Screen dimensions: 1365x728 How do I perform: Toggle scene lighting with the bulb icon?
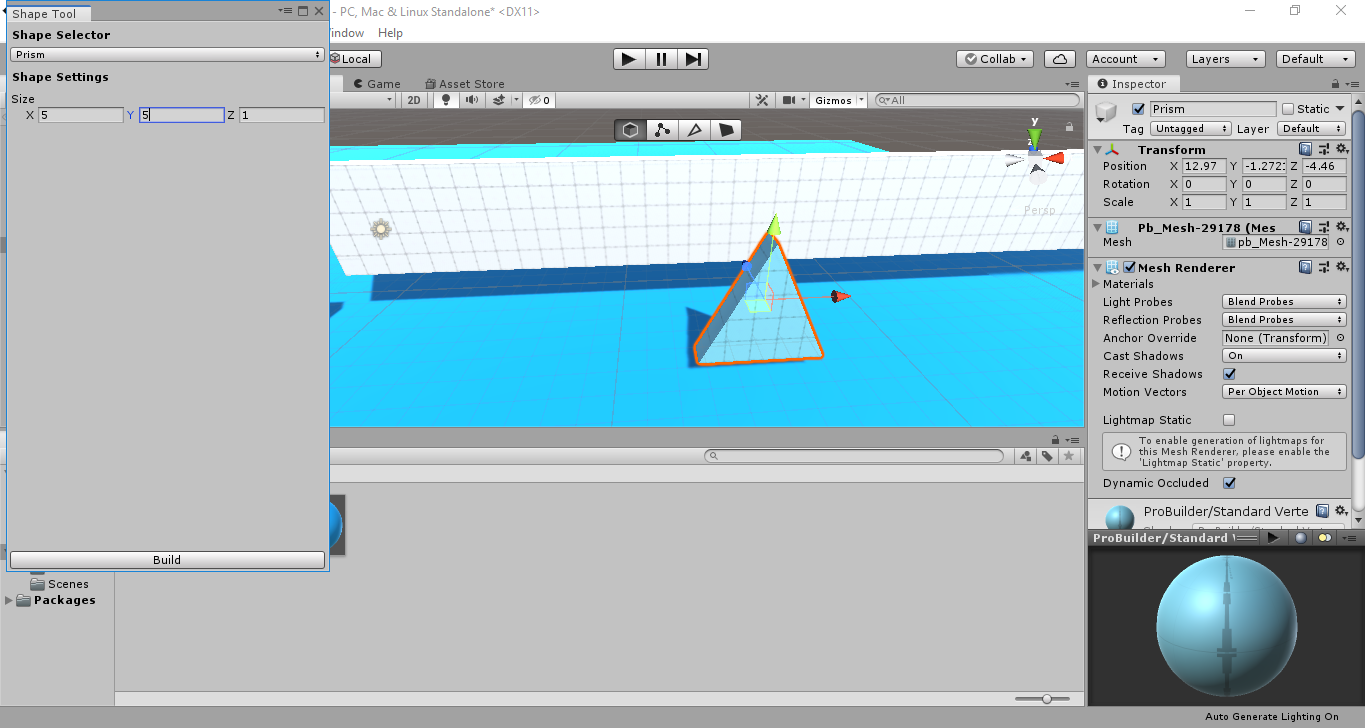pyautogui.click(x=444, y=100)
